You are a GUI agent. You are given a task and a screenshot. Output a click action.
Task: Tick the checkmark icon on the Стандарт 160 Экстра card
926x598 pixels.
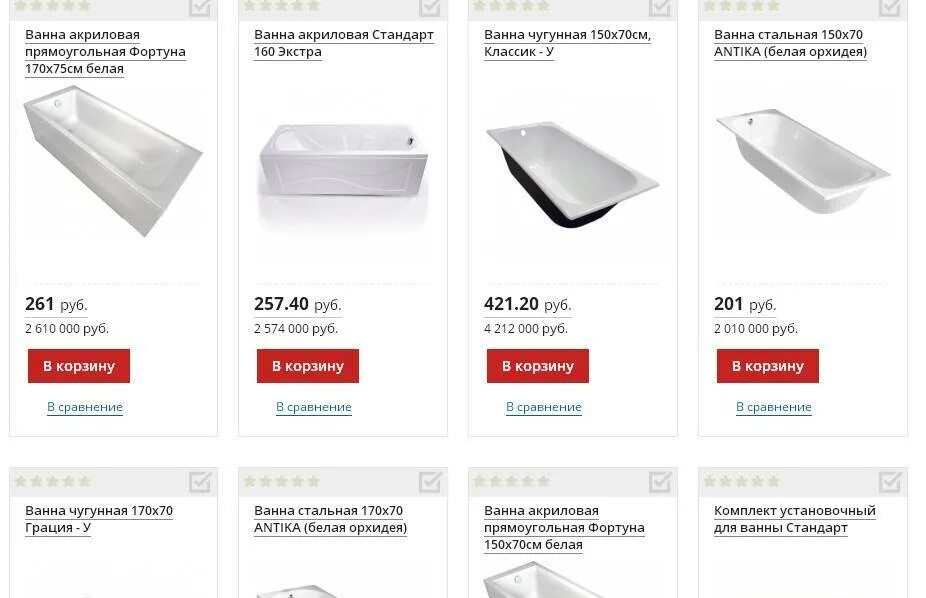[430, 8]
